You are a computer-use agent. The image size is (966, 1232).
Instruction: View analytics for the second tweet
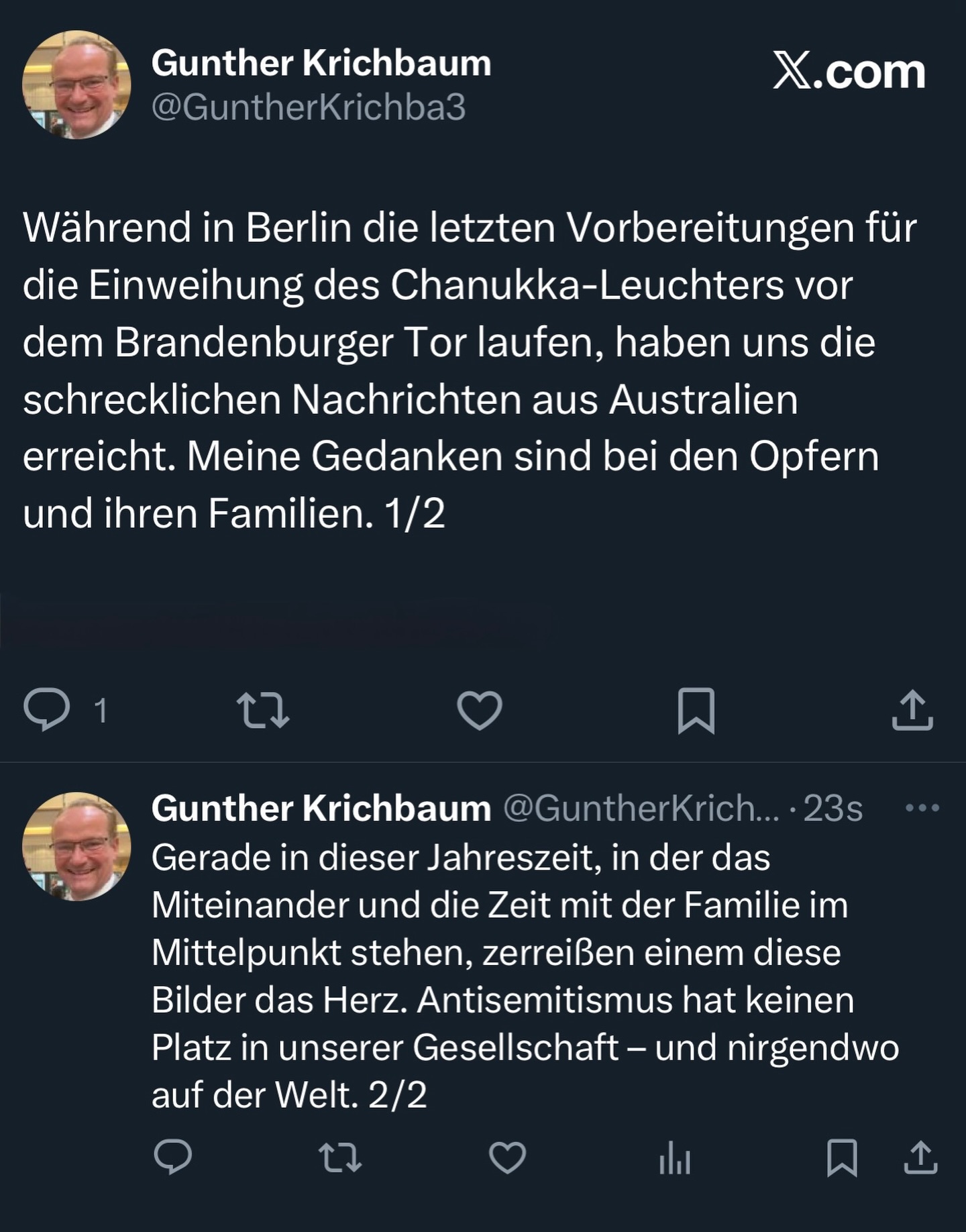pyautogui.click(x=675, y=1158)
